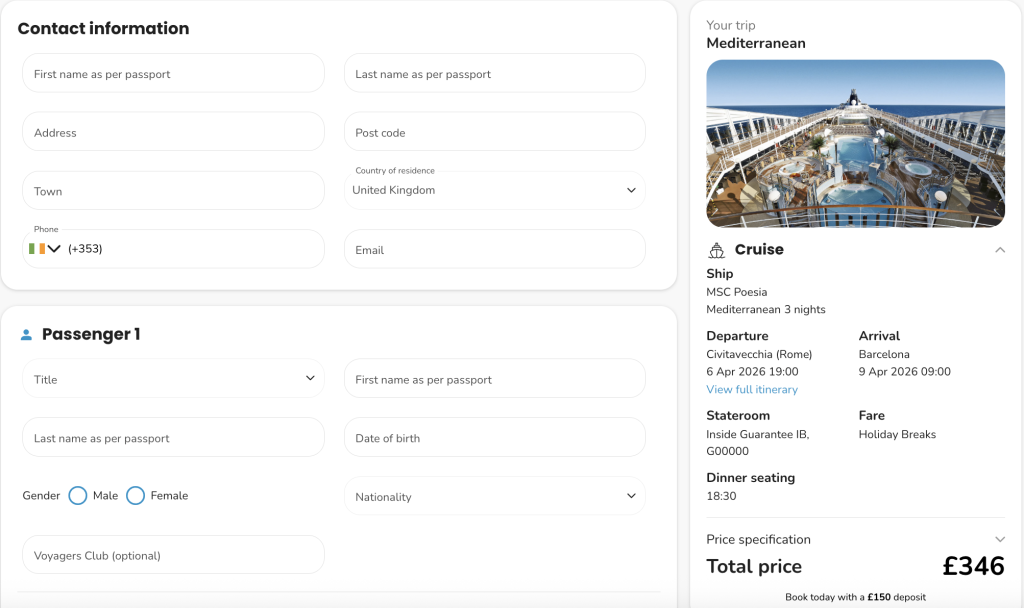Open the Nationality dropdown
1024x608 pixels.
pos(494,496)
